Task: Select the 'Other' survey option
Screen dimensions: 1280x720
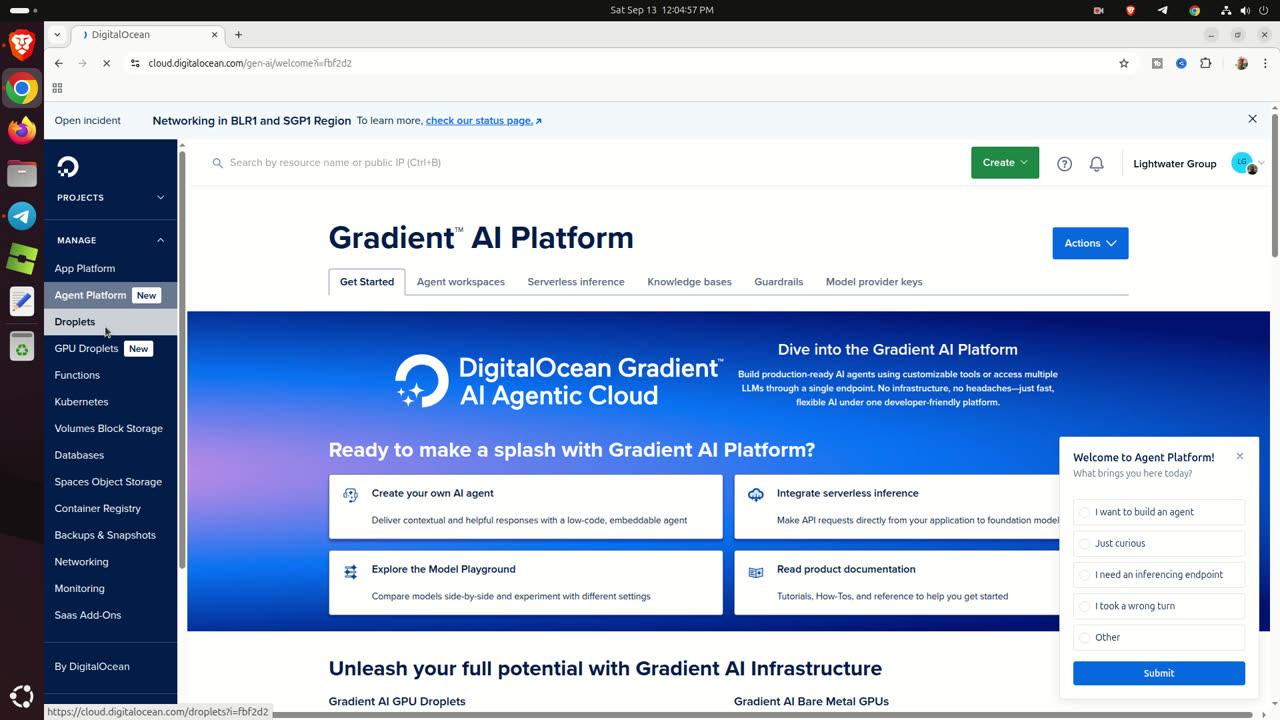Action: [1159, 637]
